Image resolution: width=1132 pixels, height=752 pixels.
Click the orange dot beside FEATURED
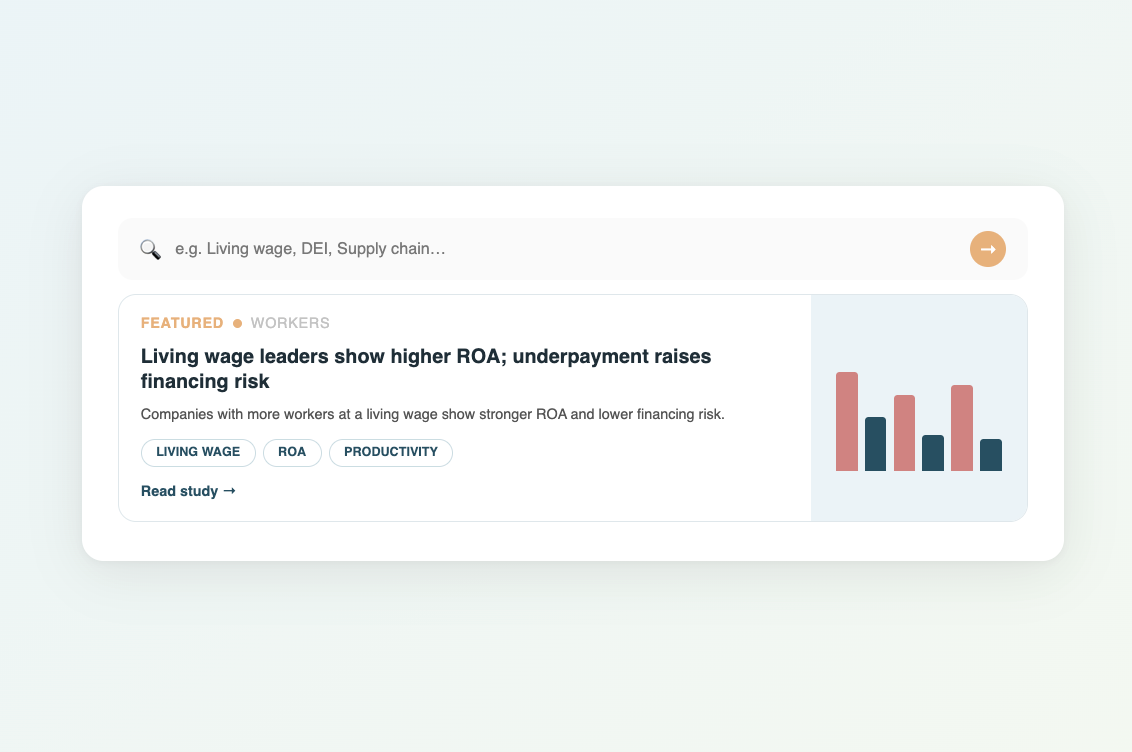(237, 323)
